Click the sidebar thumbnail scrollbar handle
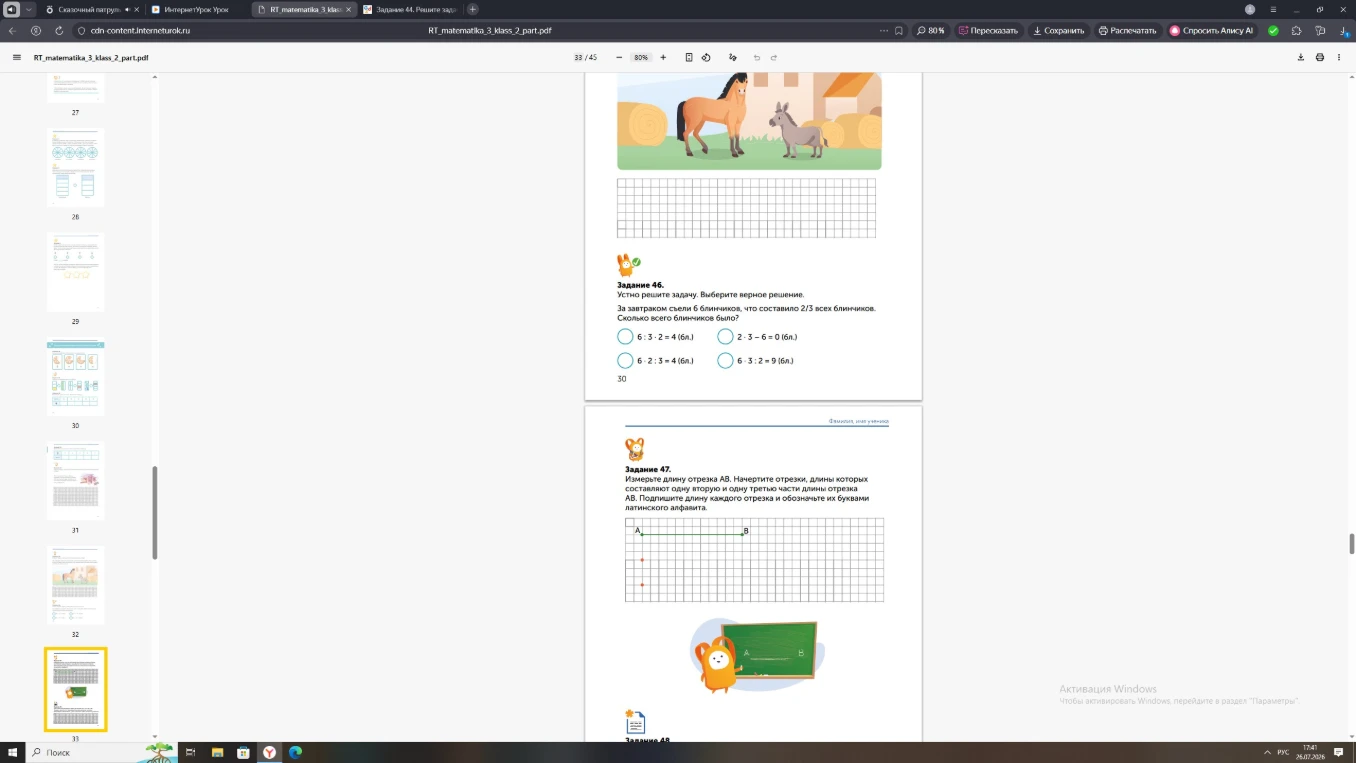The image size is (1356, 763). pyautogui.click(x=155, y=513)
